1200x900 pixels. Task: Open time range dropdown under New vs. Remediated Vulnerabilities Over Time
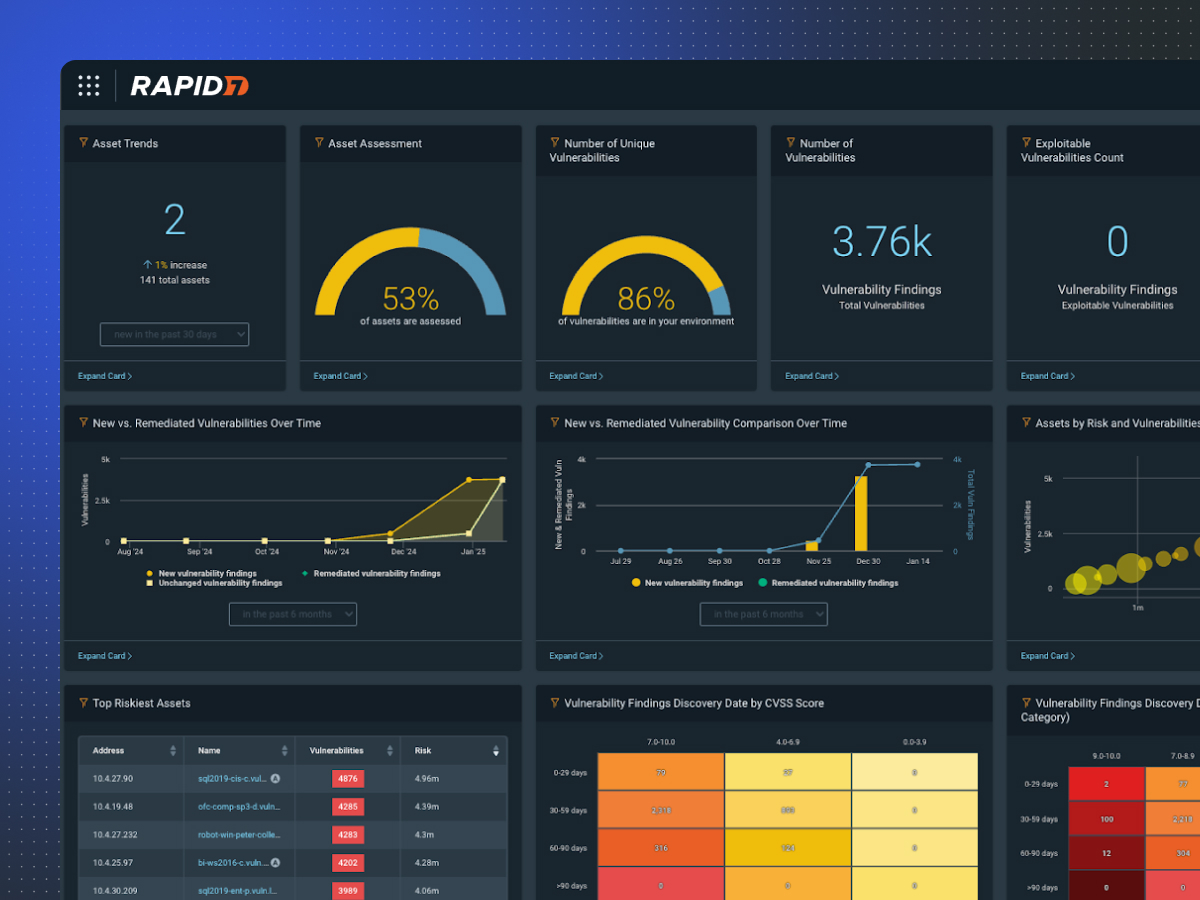pos(292,614)
